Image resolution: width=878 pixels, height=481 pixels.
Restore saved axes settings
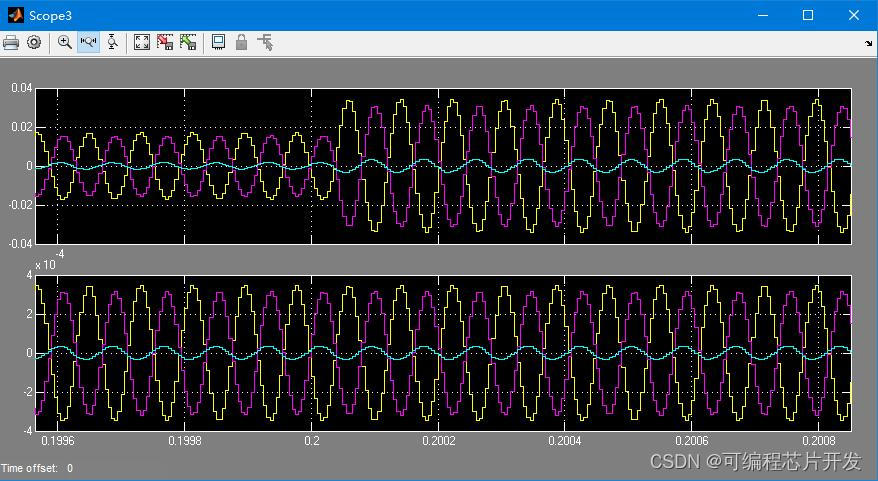(x=188, y=43)
